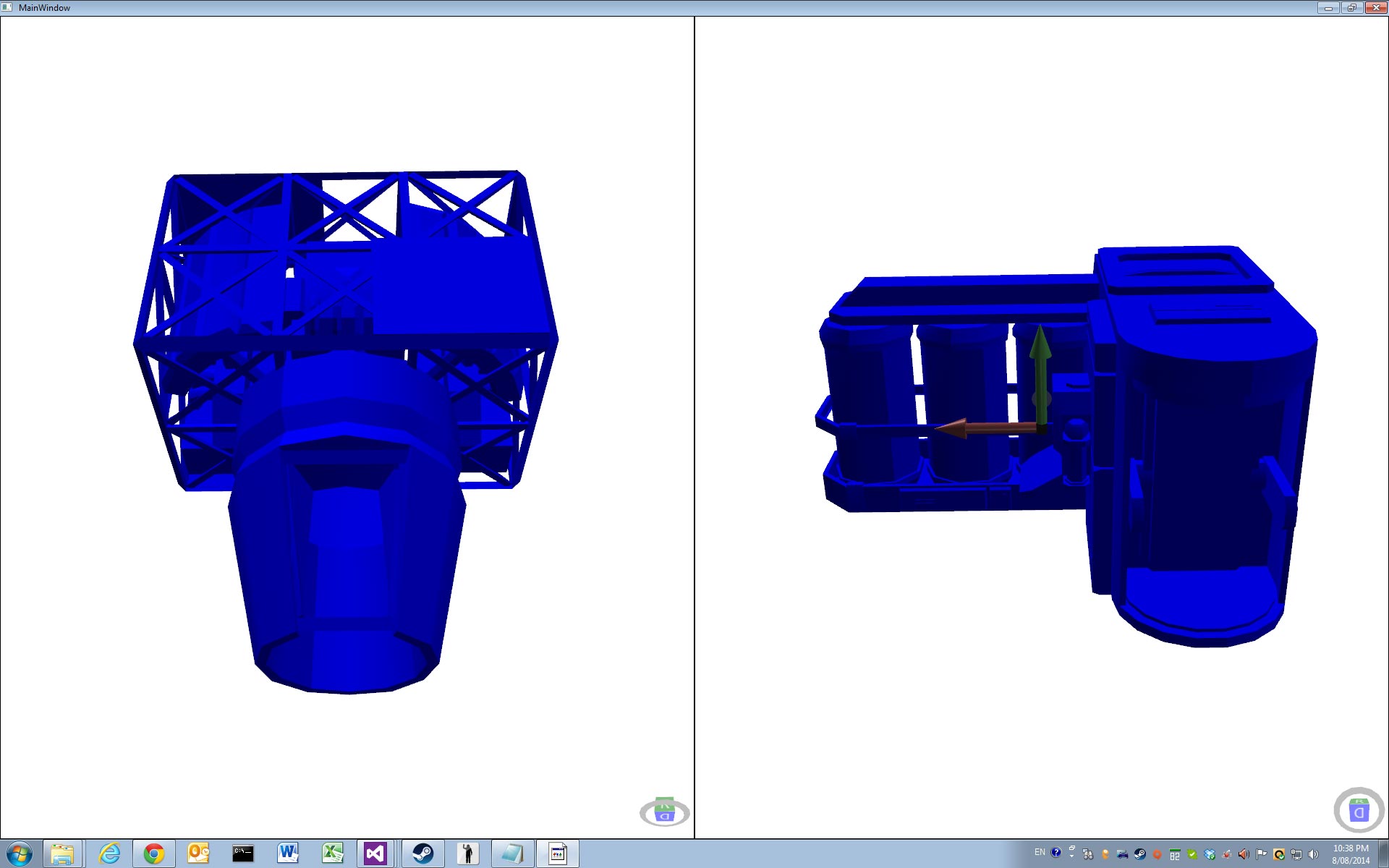Open the Windows Start menu
Viewport: 1389px width, 868px height.
pyautogui.click(x=20, y=854)
